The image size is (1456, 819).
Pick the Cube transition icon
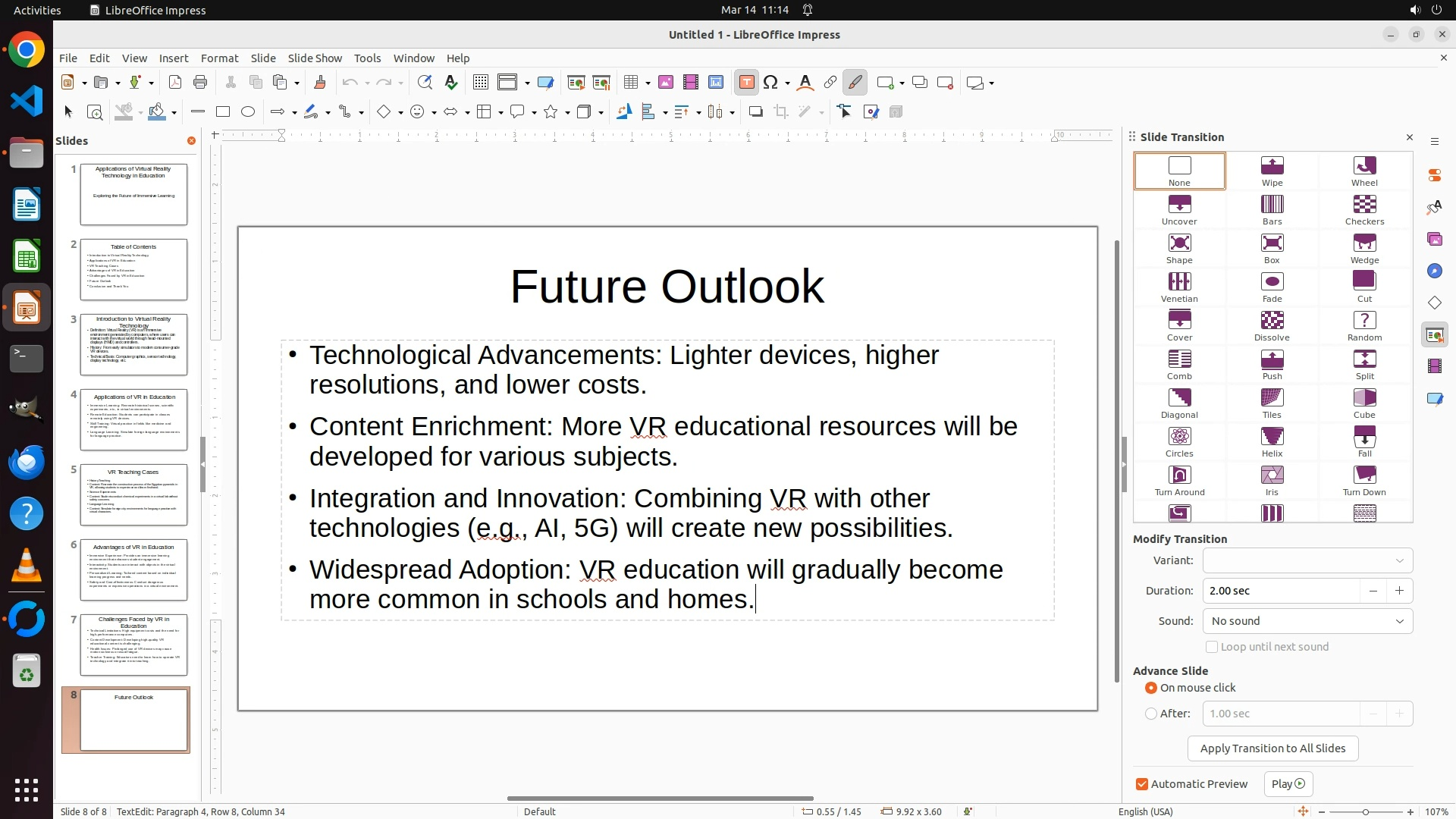[1364, 403]
